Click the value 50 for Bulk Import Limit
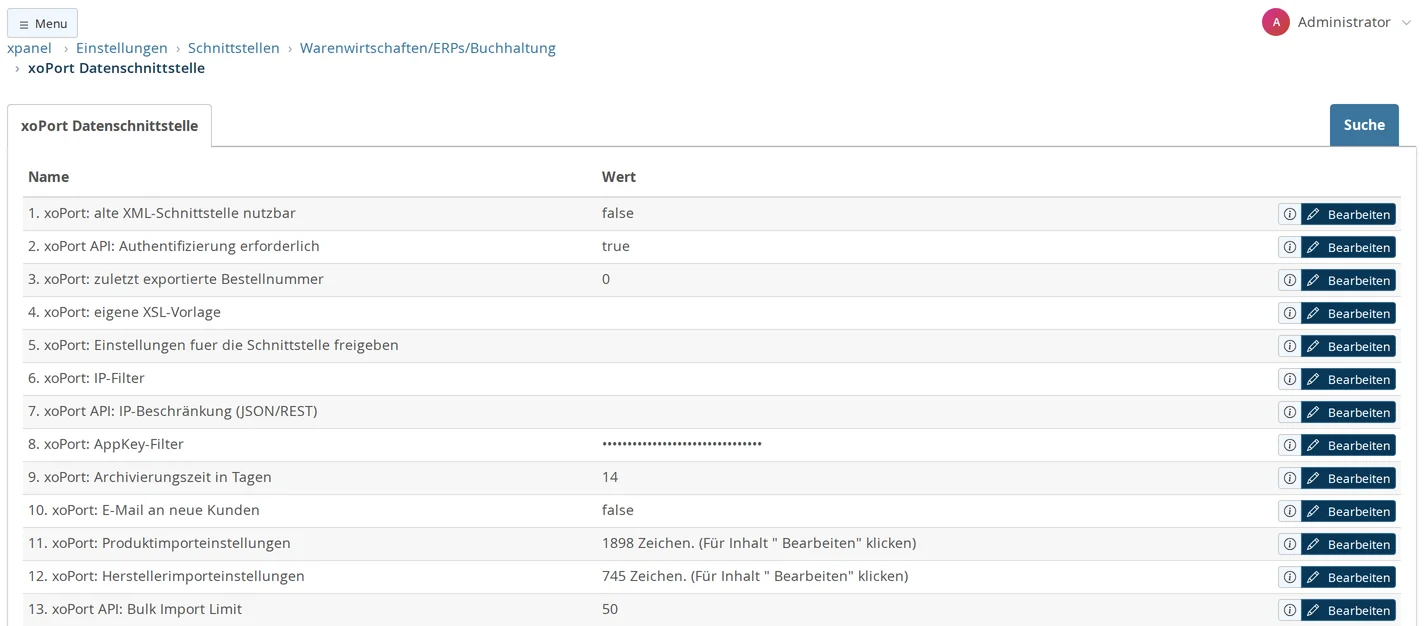The width and height of the screenshot is (1424, 626). point(610,609)
